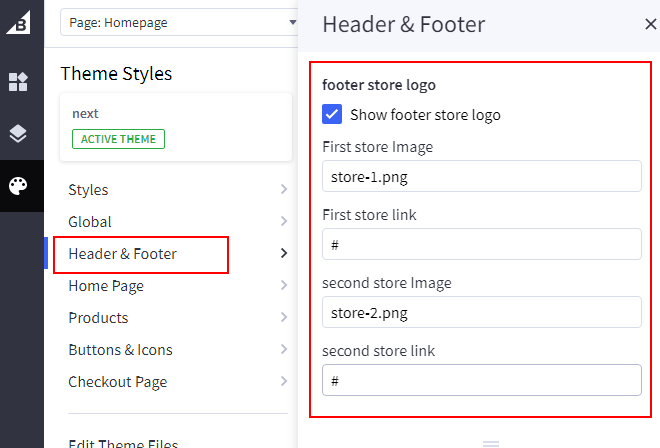660x448 pixels.
Task: Open the Header & Footer menu item
Action: tap(123, 254)
